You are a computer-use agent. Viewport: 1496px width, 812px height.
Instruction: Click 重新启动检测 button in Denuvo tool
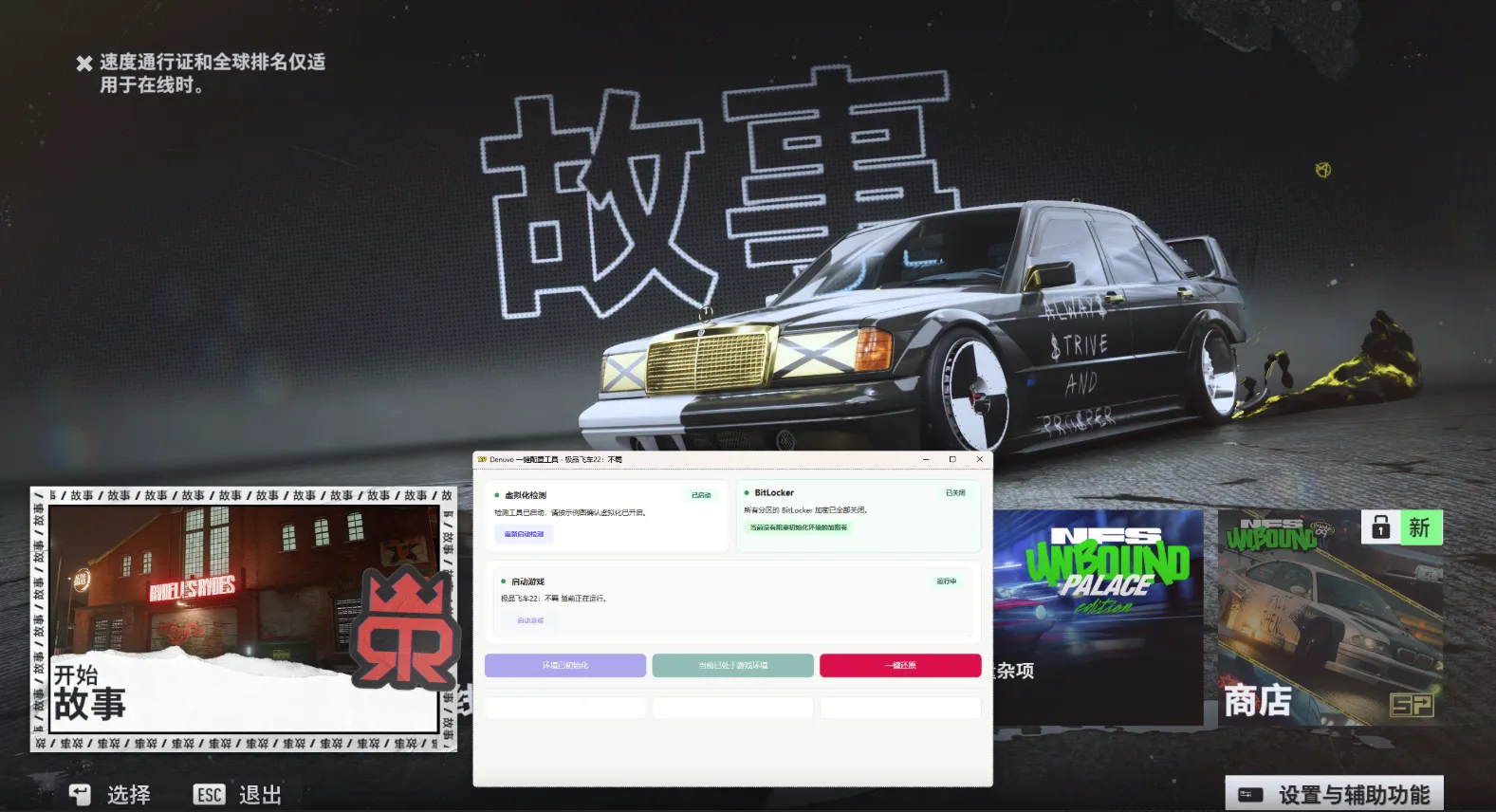pyautogui.click(x=524, y=534)
